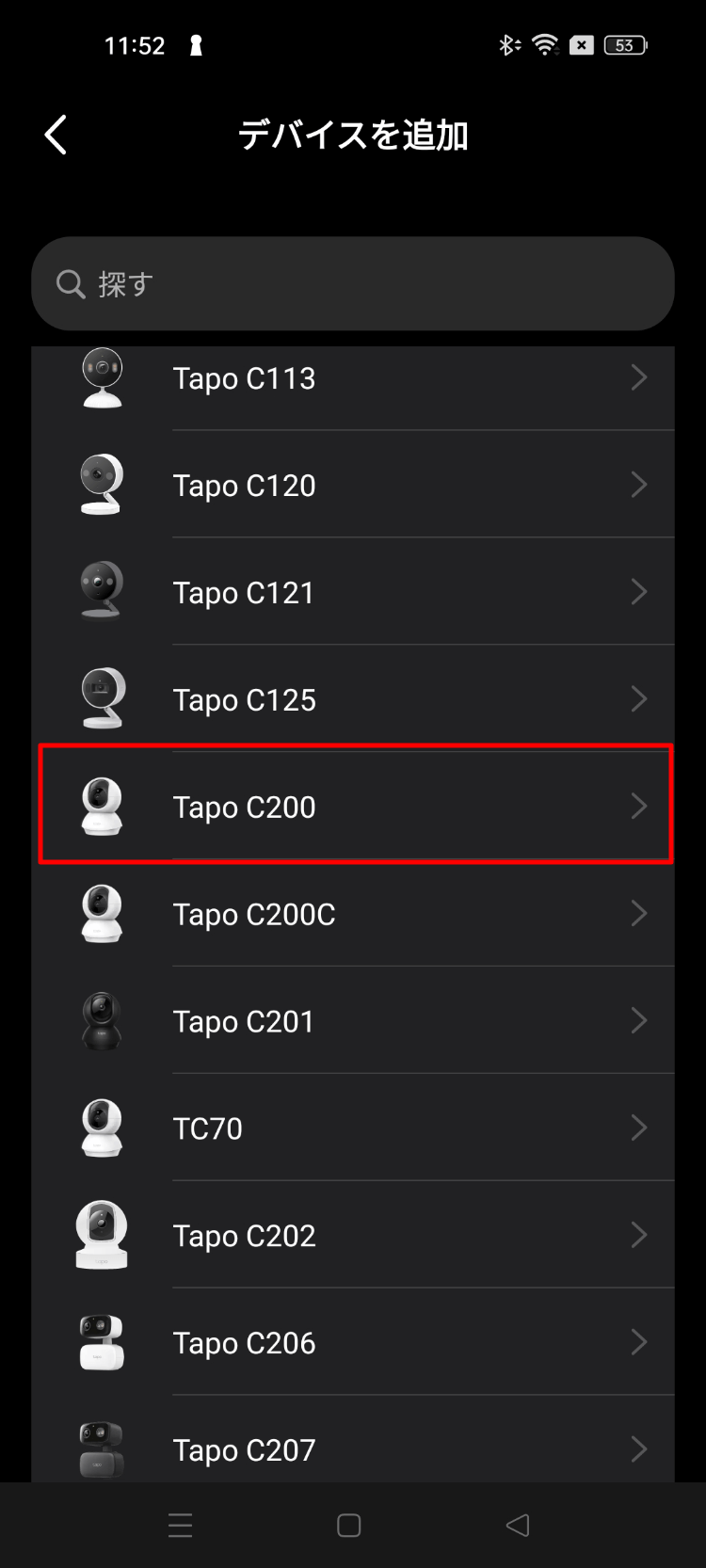Screen dimensions: 706x1568
Task: Click the Tapo C120 camera icon
Action: click(102, 485)
